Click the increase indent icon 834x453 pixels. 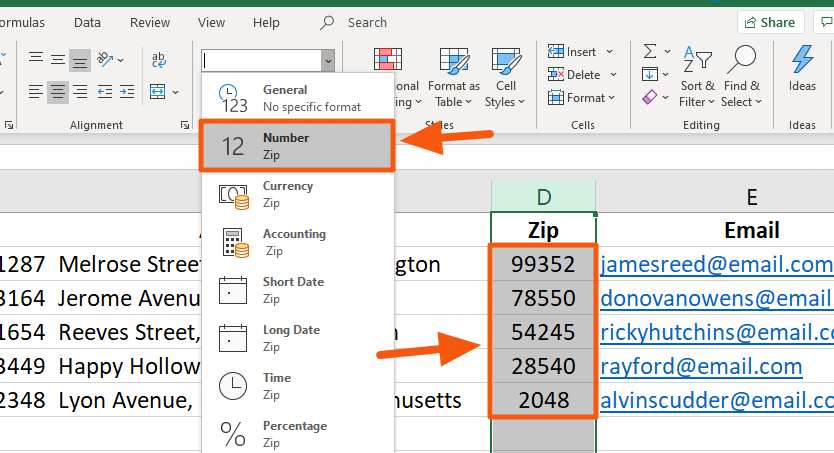[x=127, y=92]
